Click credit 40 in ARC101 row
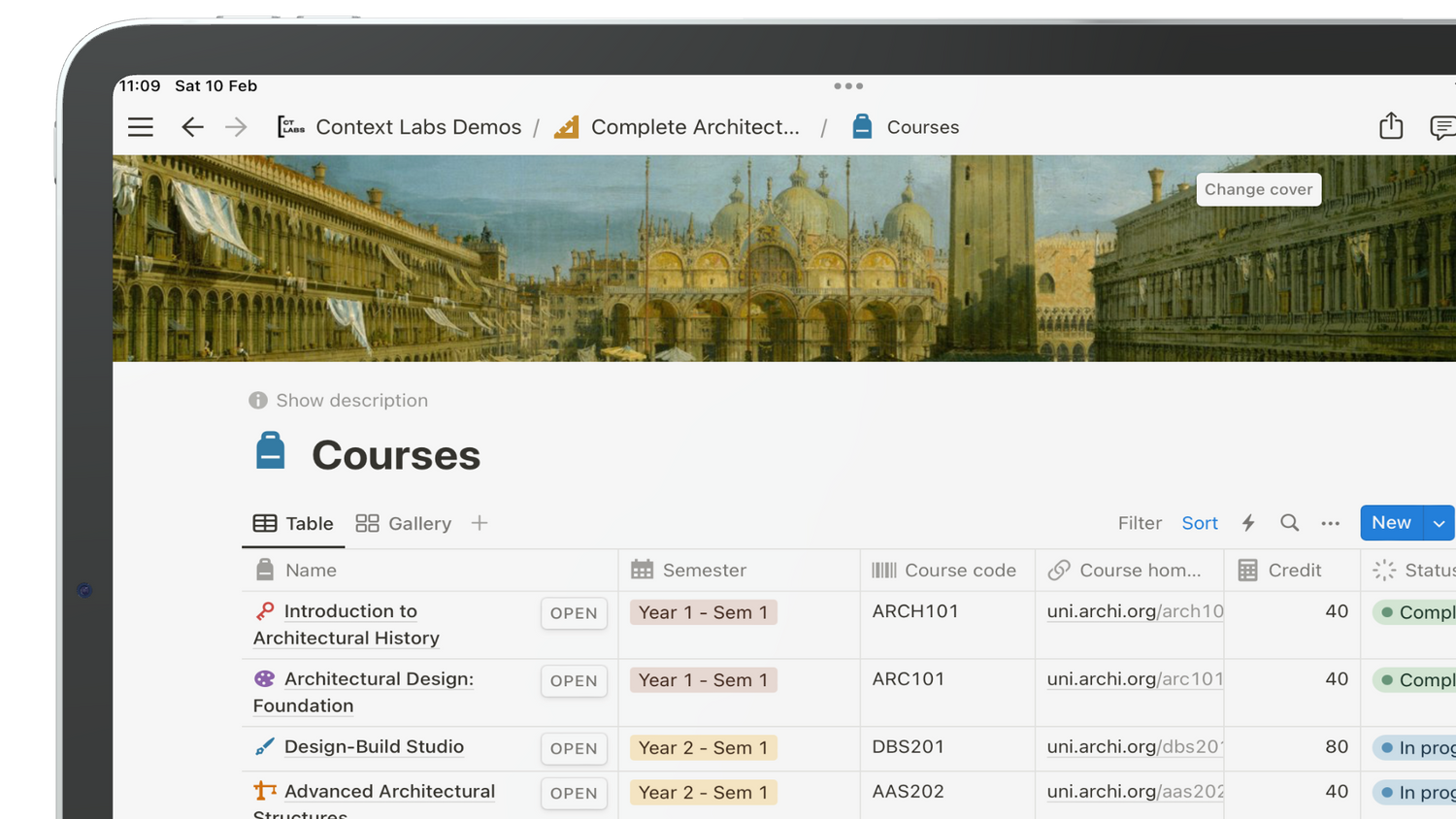1456x819 pixels. pos(1337,679)
